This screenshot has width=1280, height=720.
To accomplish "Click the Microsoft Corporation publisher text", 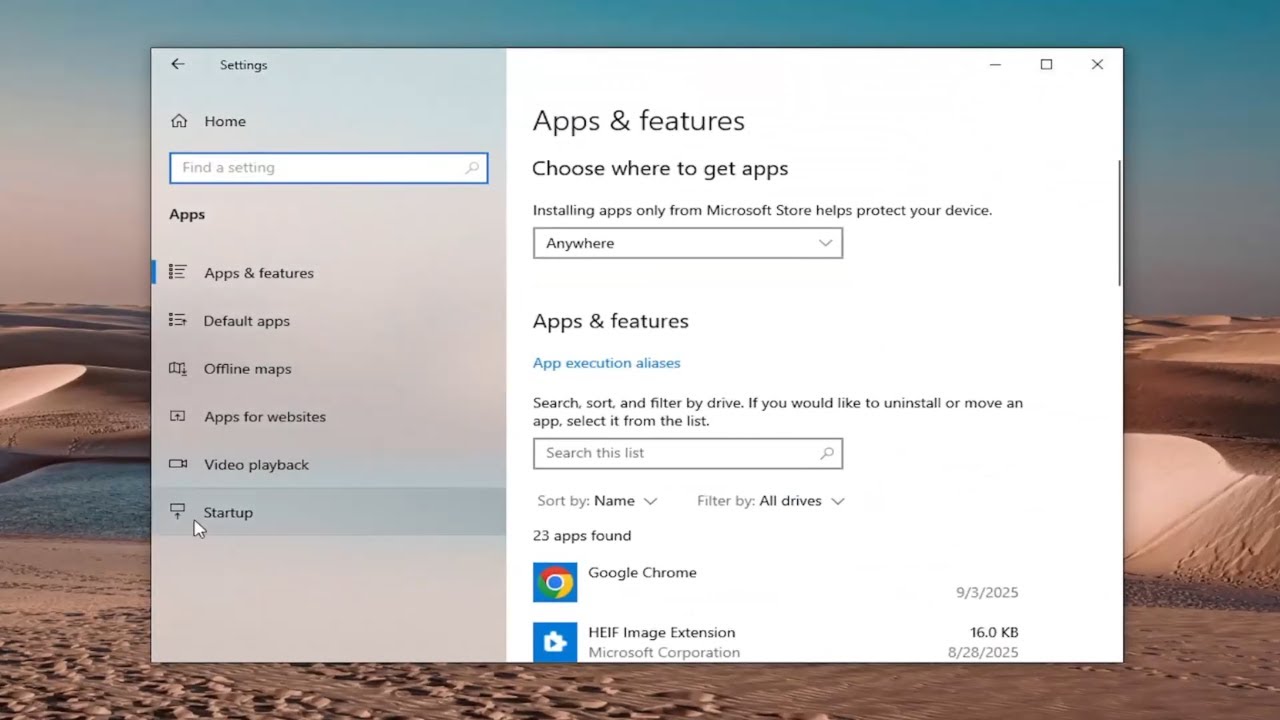I will tap(664, 653).
